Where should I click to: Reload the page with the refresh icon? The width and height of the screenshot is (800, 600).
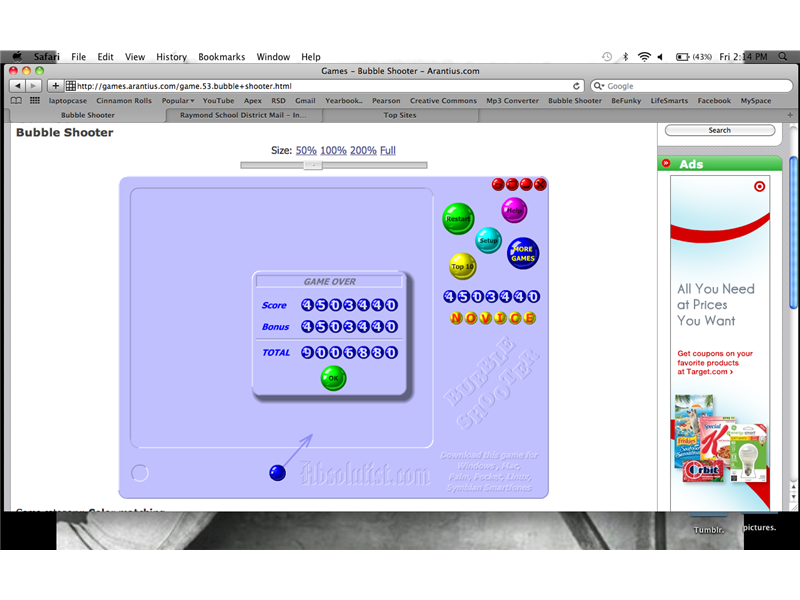tap(576, 86)
